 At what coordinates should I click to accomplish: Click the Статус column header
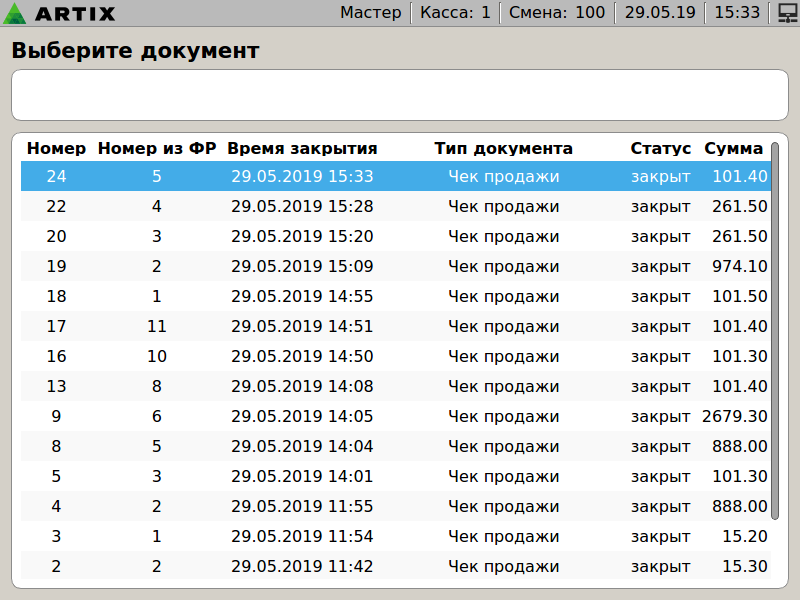point(660,148)
